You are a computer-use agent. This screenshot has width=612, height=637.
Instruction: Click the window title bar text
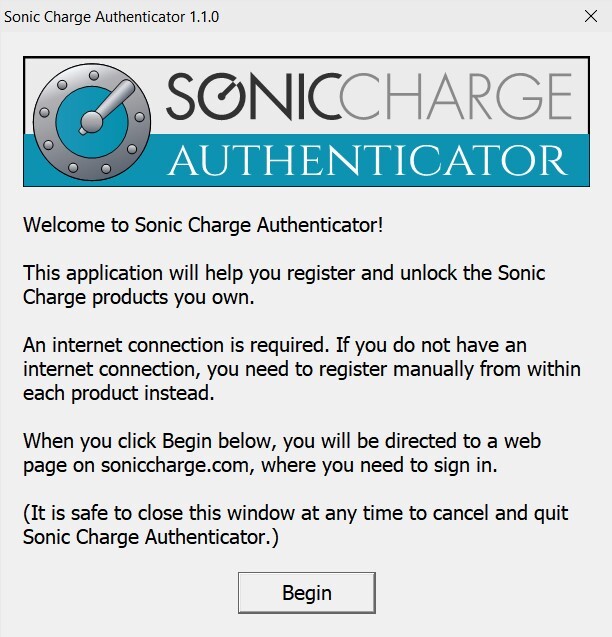[x=112, y=17]
